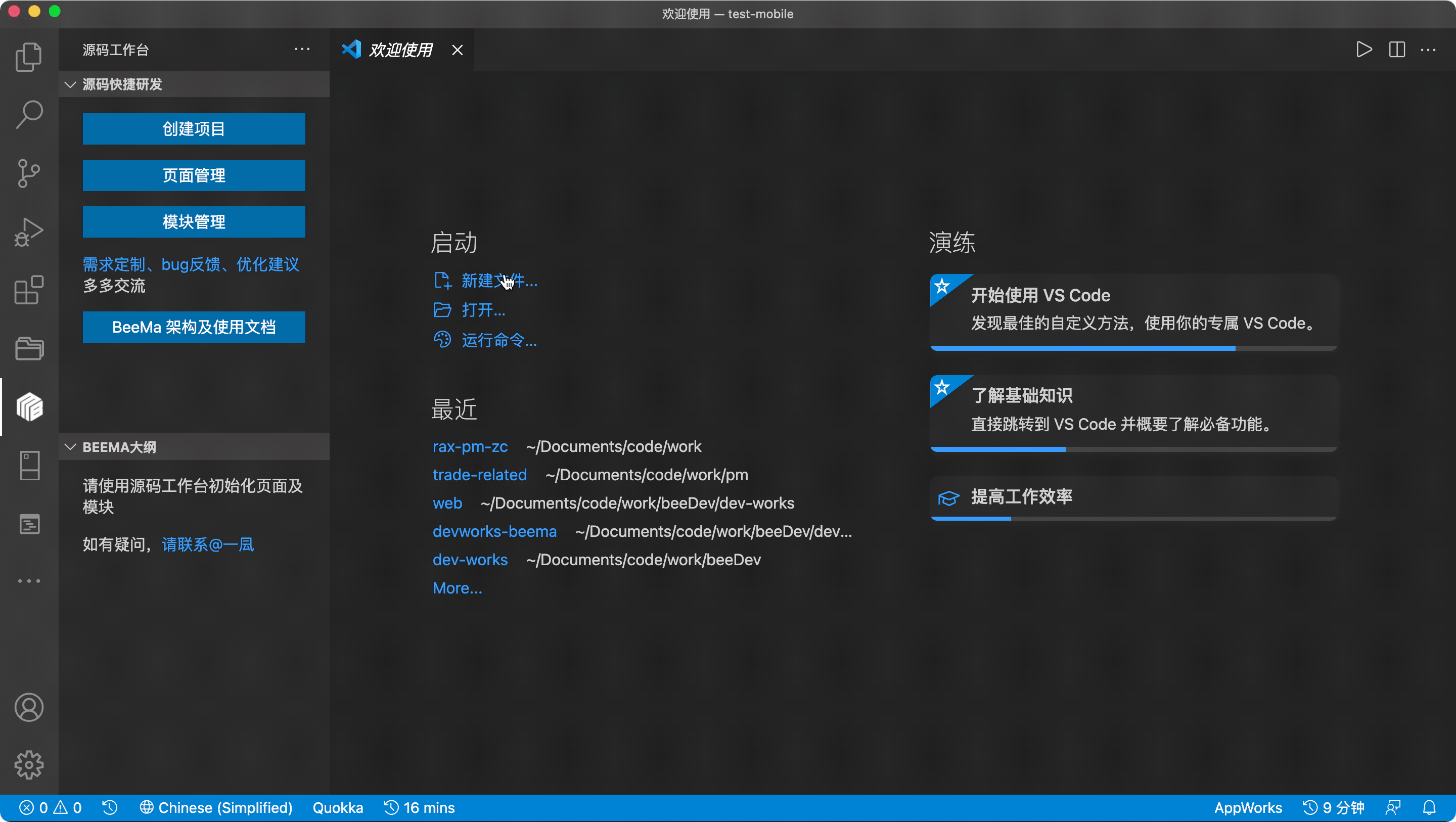This screenshot has width=1456, height=822.
Task: Open the Manage gear icon
Action: pos(29,765)
